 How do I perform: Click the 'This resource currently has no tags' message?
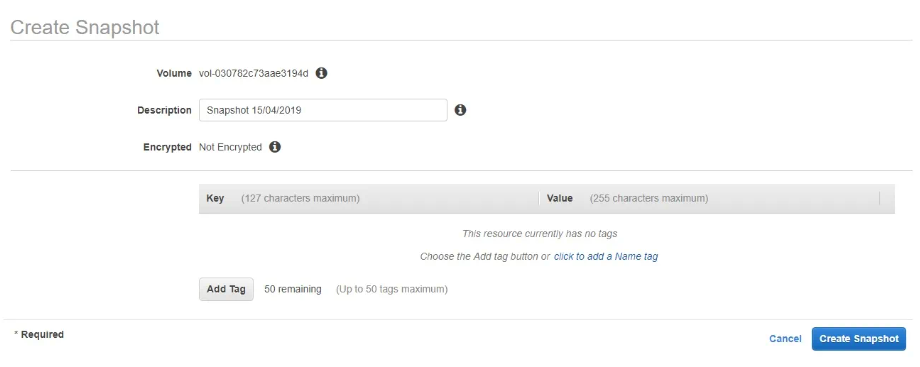click(540, 234)
